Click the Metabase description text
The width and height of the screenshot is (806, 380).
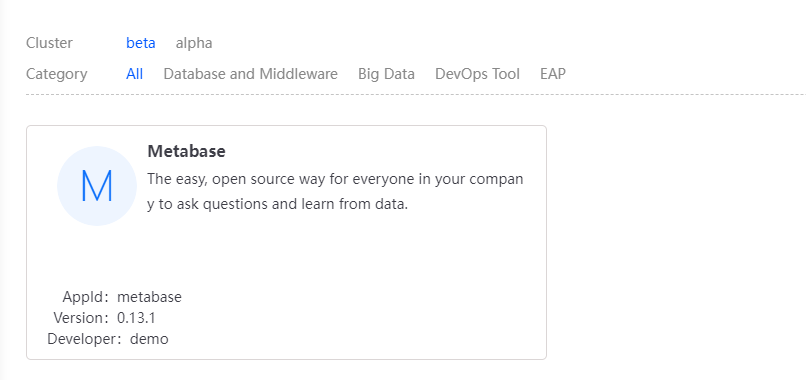335,191
